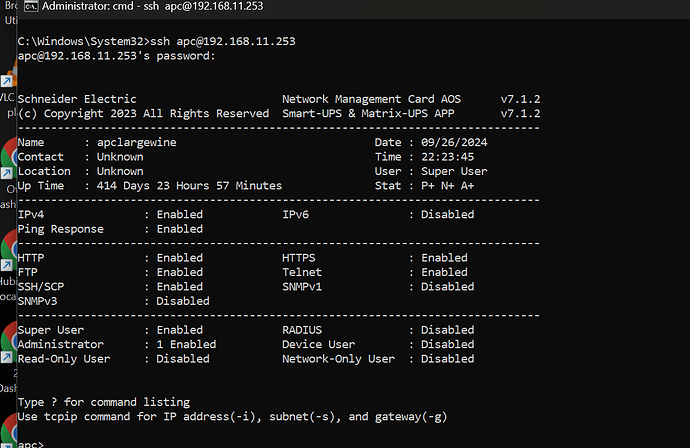Click the FTP 'Enabled' status
Viewport: 690px width, 448px height.
pyautogui.click(x=180, y=272)
